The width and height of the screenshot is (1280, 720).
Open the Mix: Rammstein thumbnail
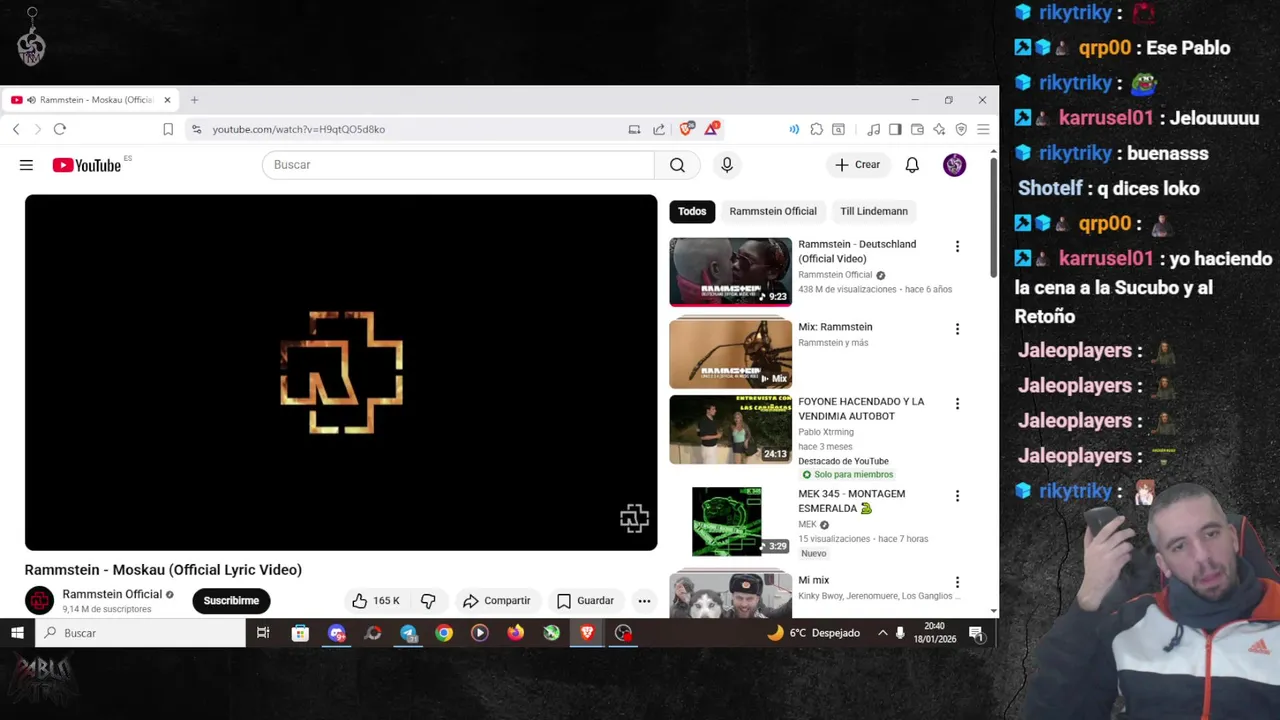730,353
